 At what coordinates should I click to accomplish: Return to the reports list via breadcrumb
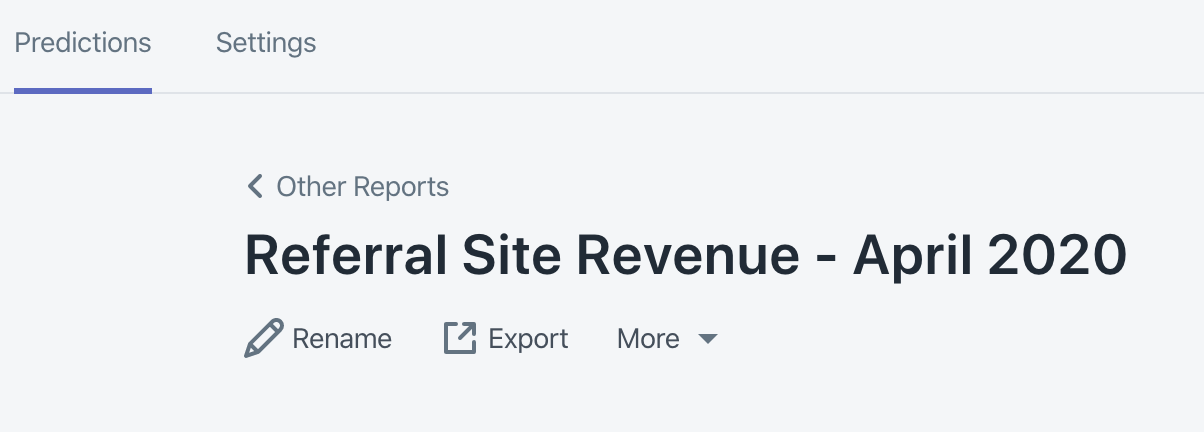[x=348, y=186]
